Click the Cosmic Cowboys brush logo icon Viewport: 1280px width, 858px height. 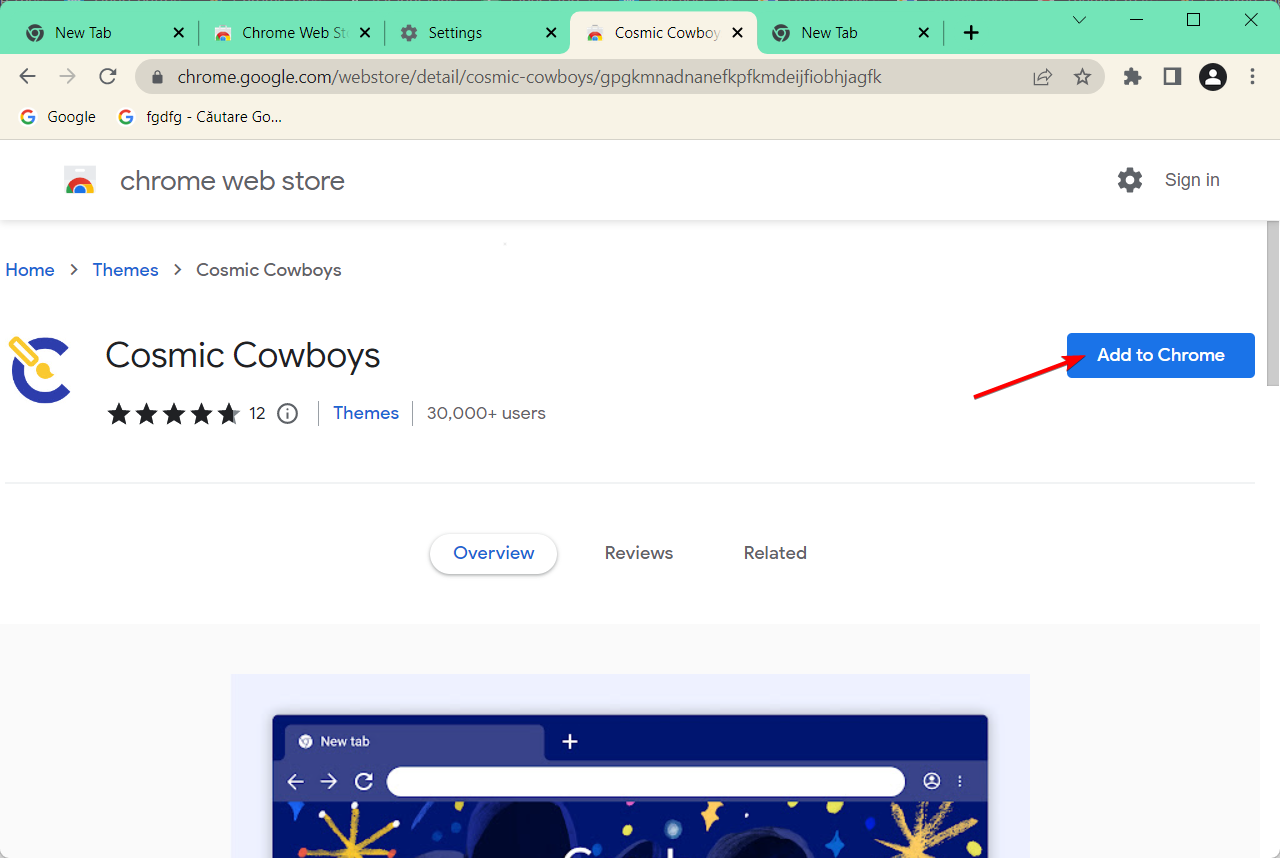pos(40,369)
